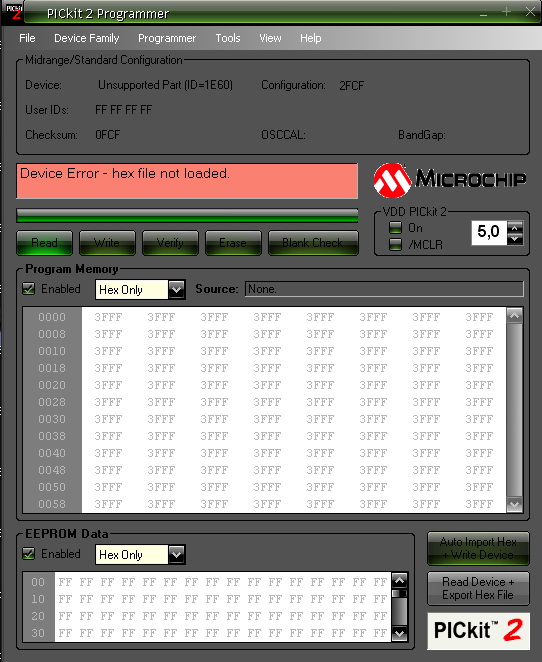This screenshot has height=662, width=542.
Task: Click the VDD voltage value field 5,0
Action: coord(489,233)
